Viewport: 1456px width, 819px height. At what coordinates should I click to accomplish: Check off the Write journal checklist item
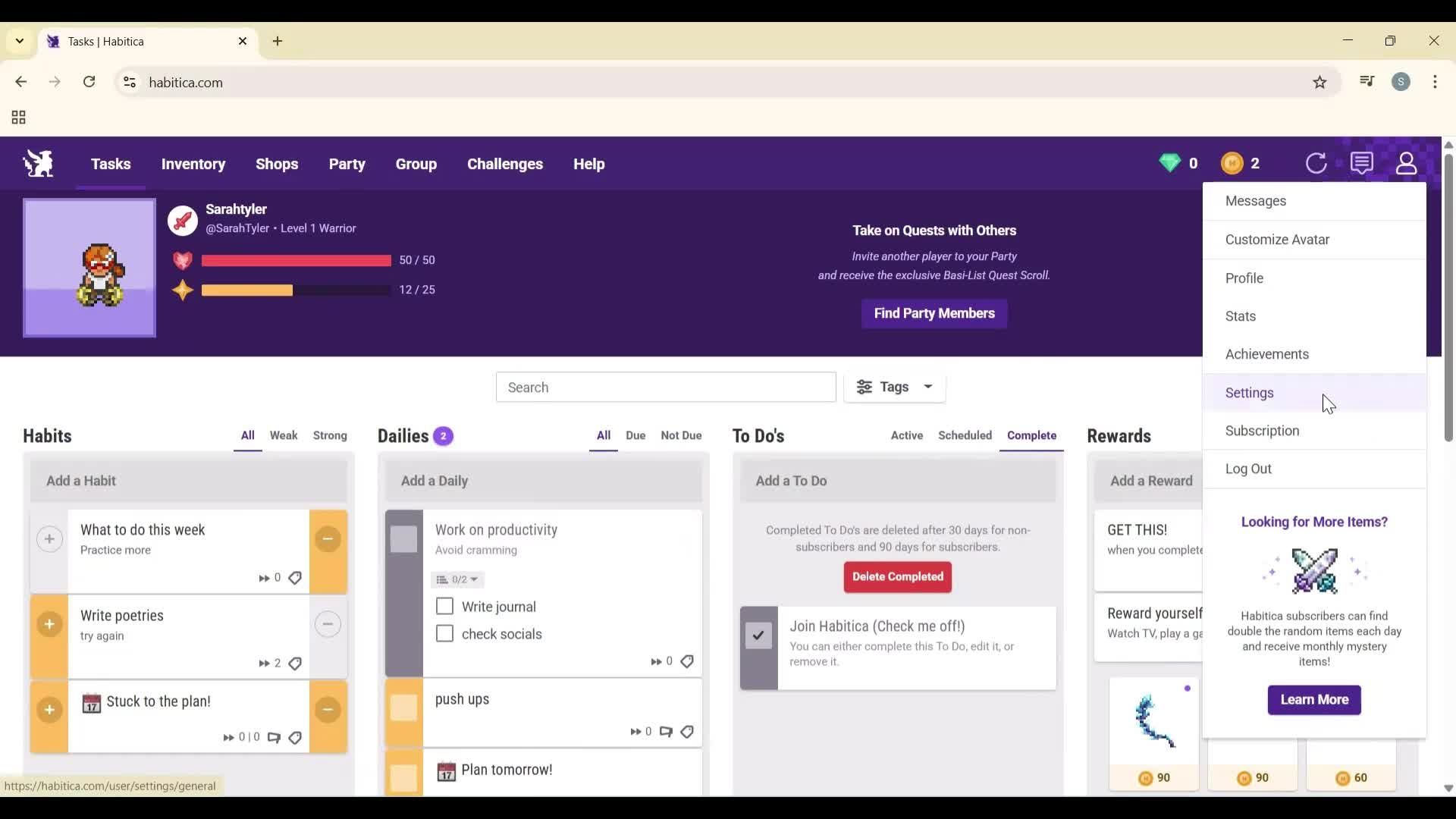pos(444,606)
